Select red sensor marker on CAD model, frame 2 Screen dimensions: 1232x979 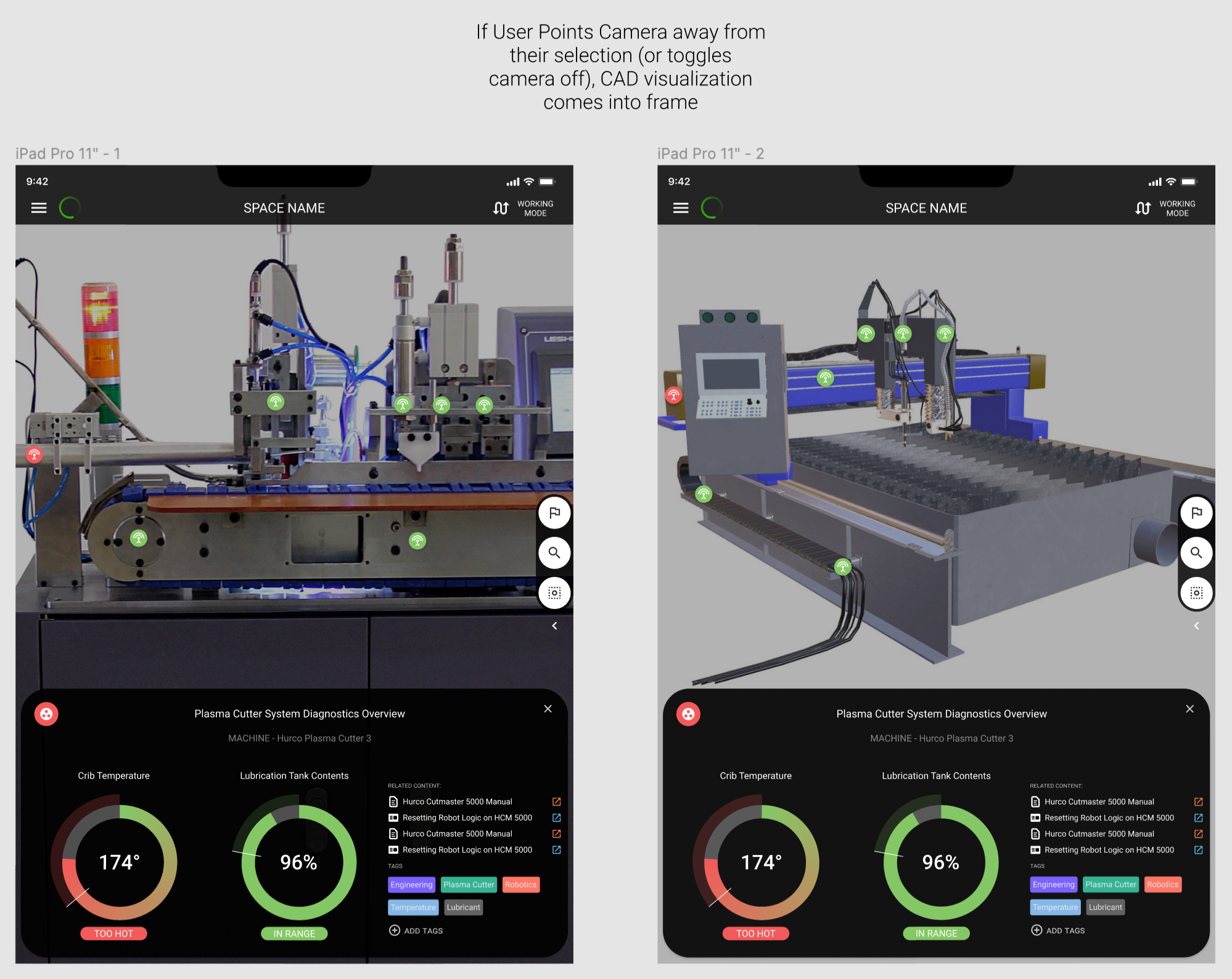coord(673,395)
